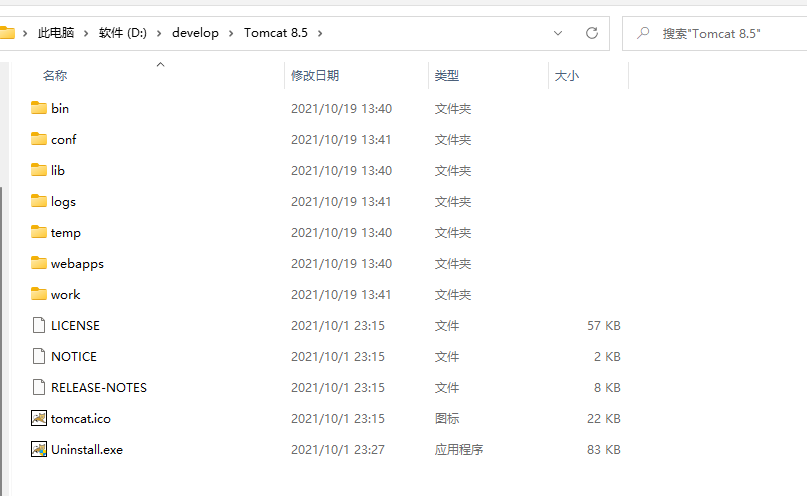This screenshot has height=496, width=807.
Task: Click the LICENSE file icon
Action: click(39, 325)
